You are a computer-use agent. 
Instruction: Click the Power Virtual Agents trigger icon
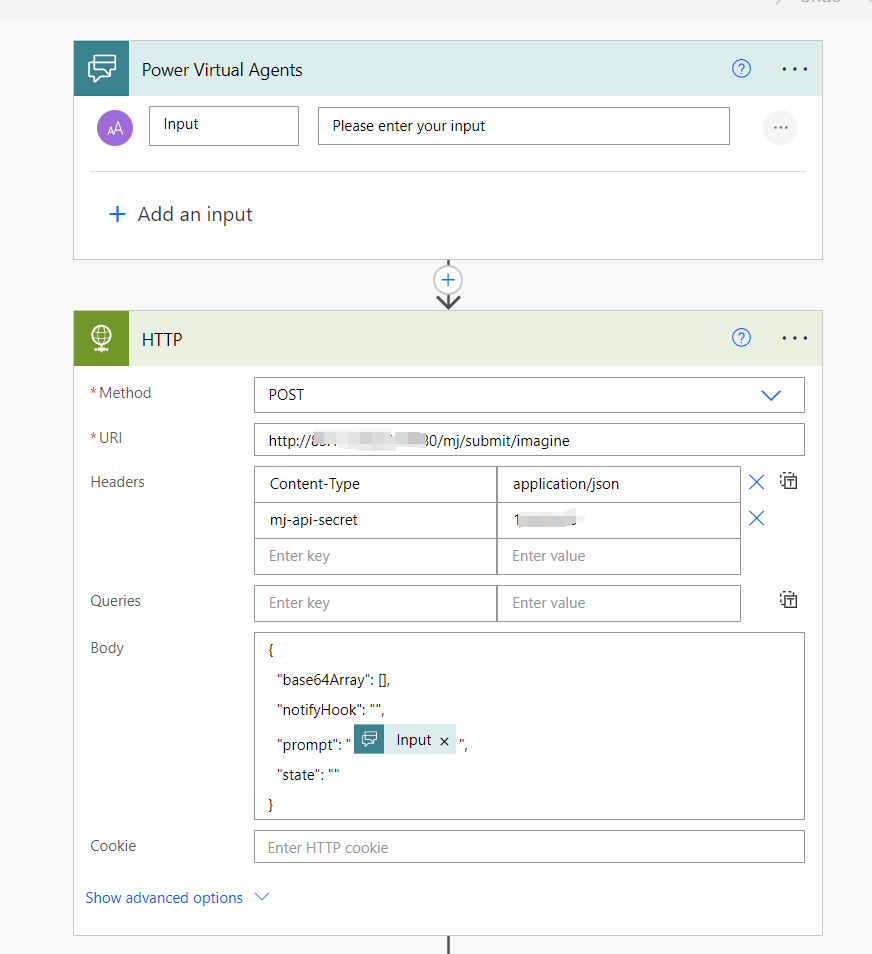[102, 68]
